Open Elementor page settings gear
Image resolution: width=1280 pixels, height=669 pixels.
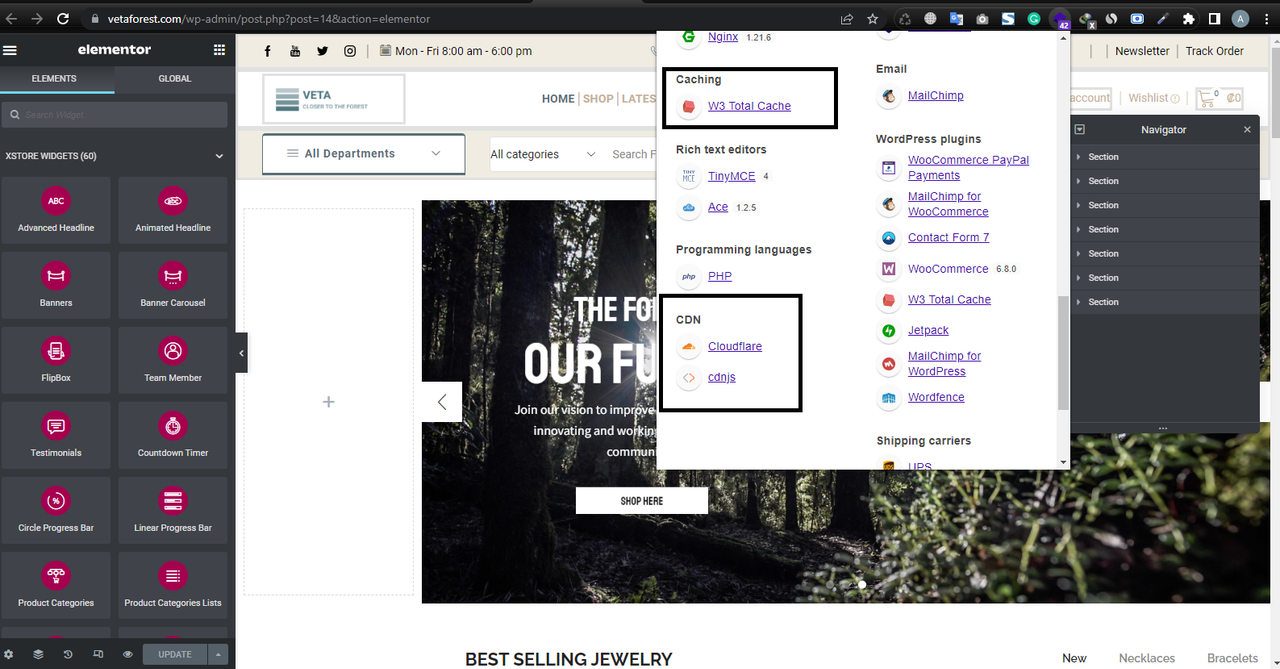point(9,654)
